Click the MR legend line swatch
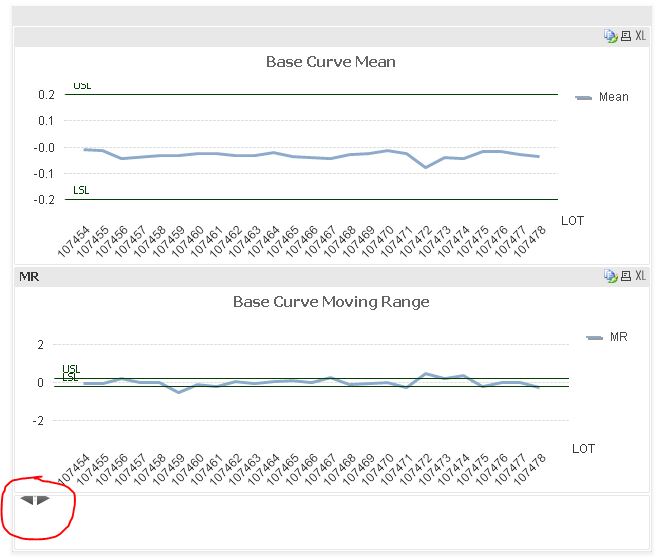Screen dimensions: 663x559 point(595,337)
